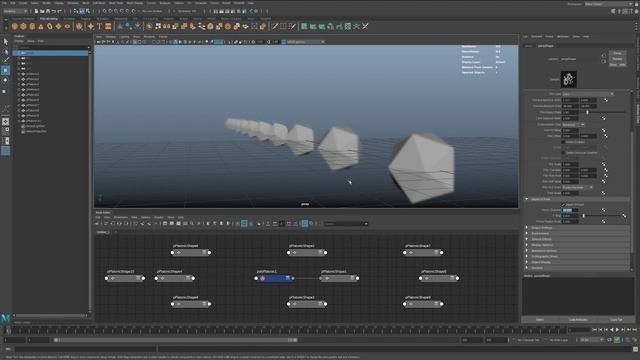Click the Multi-Cut tool shelf icon
The height and width of the screenshot is (360, 640).
pos(275,26)
